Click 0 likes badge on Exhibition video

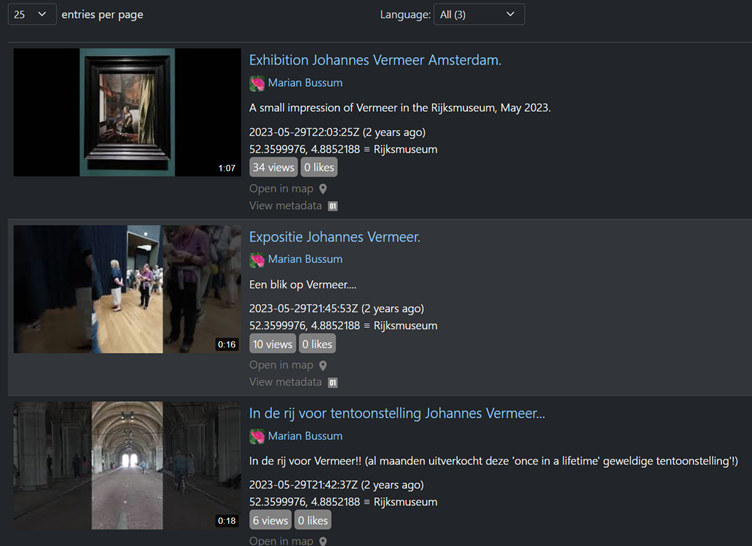click(x=319, y=167)
